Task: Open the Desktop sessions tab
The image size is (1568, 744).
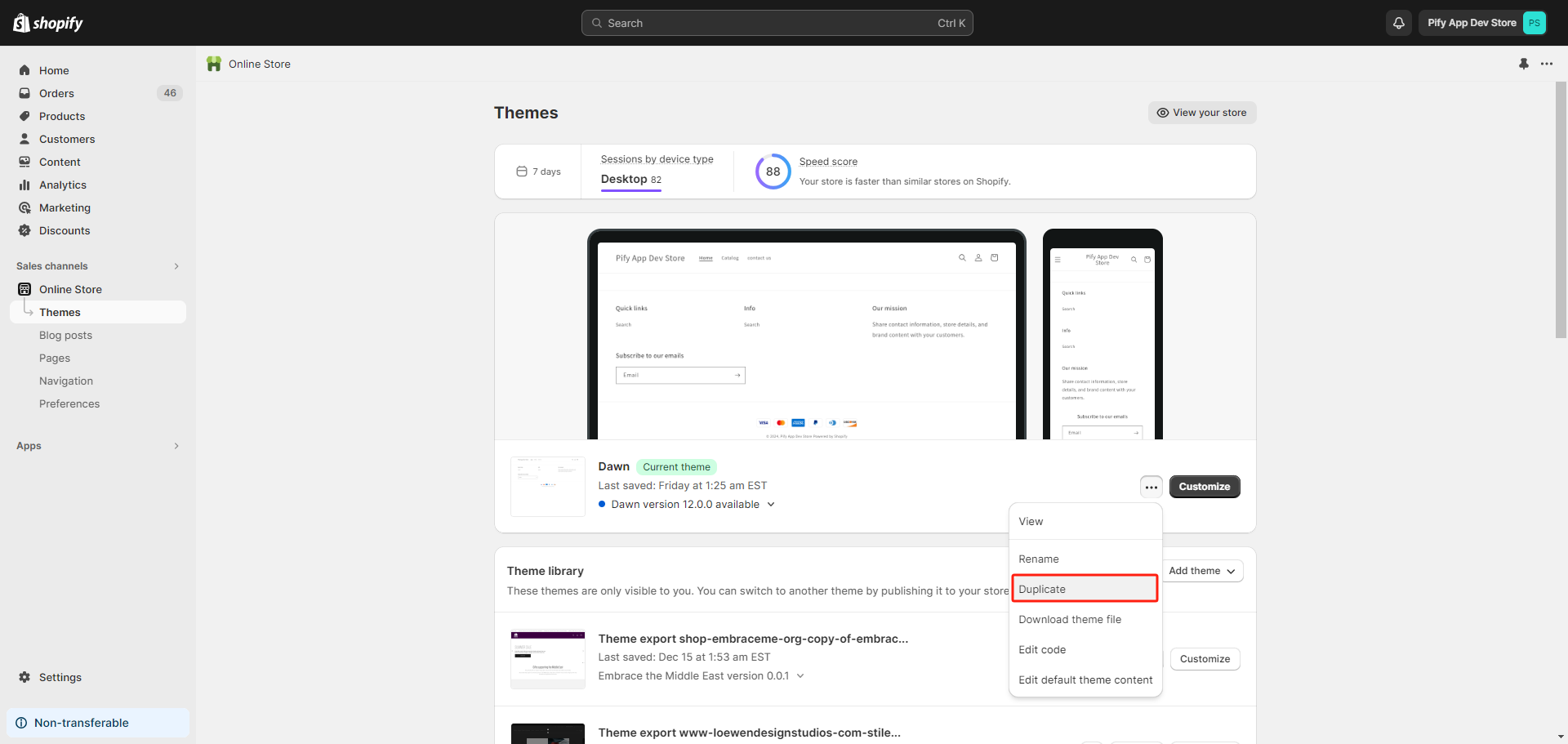Action: coord(631,180)
